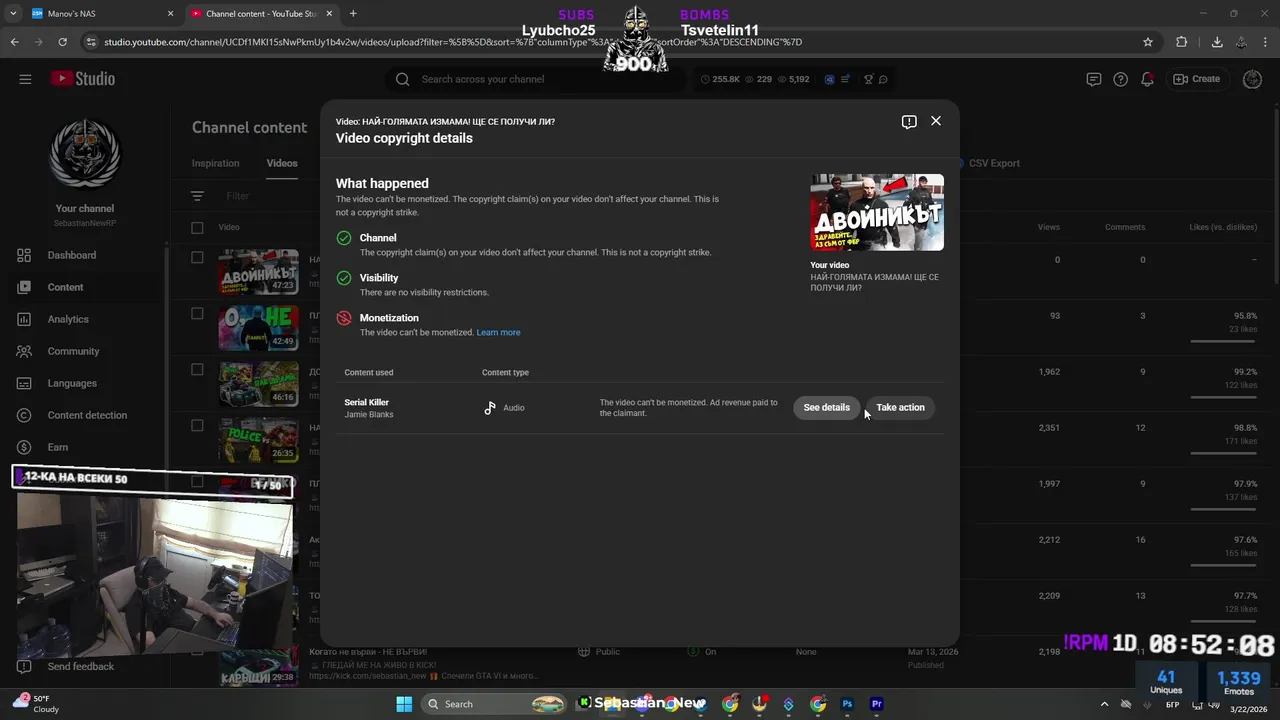
Task: Click the green Channel status check icon
Action: click(344, 238)
